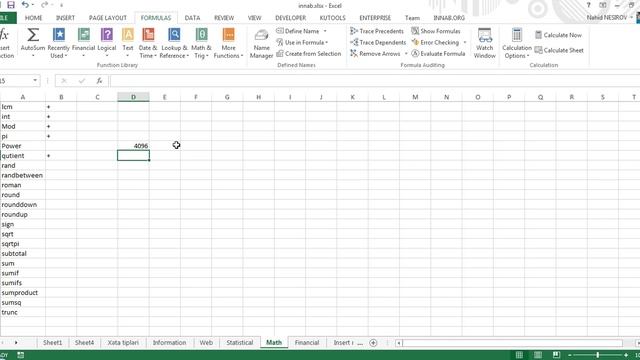Switch to the Xəta tipləri sheet tab
This screenshot has width=640, height=360.
(x=123, y=343)
